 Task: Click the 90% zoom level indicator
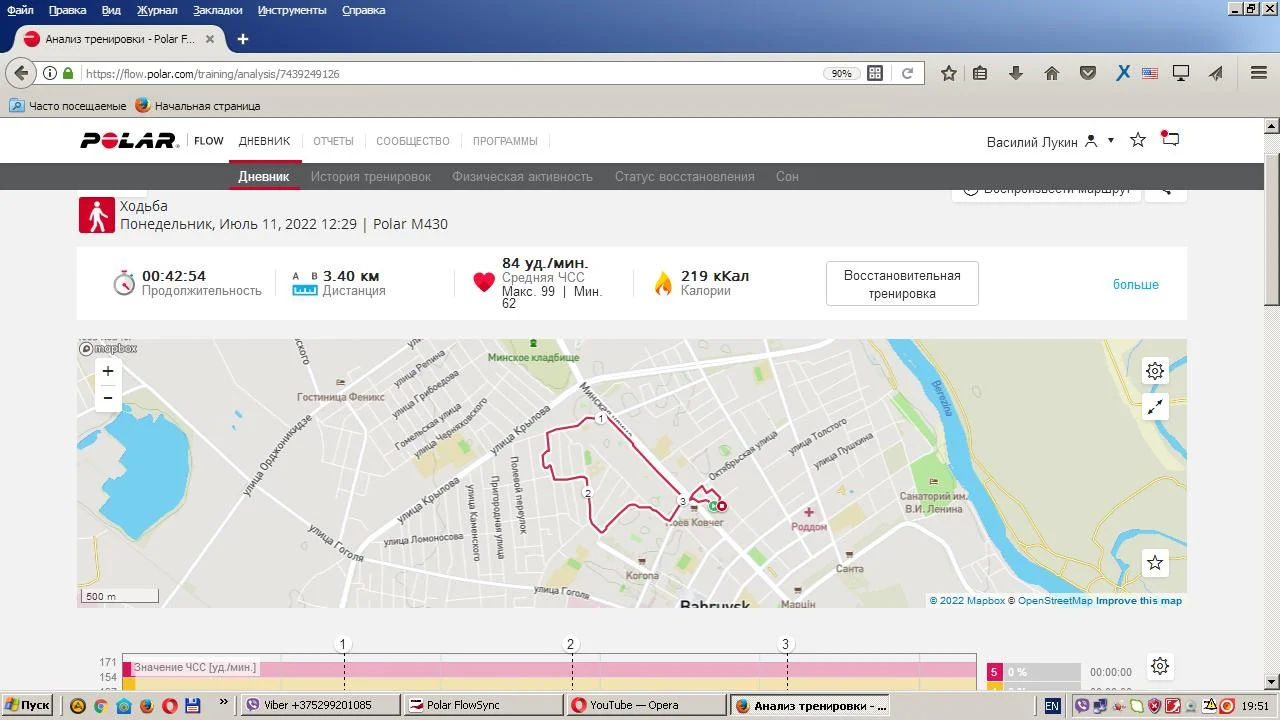tap(841, 73)
